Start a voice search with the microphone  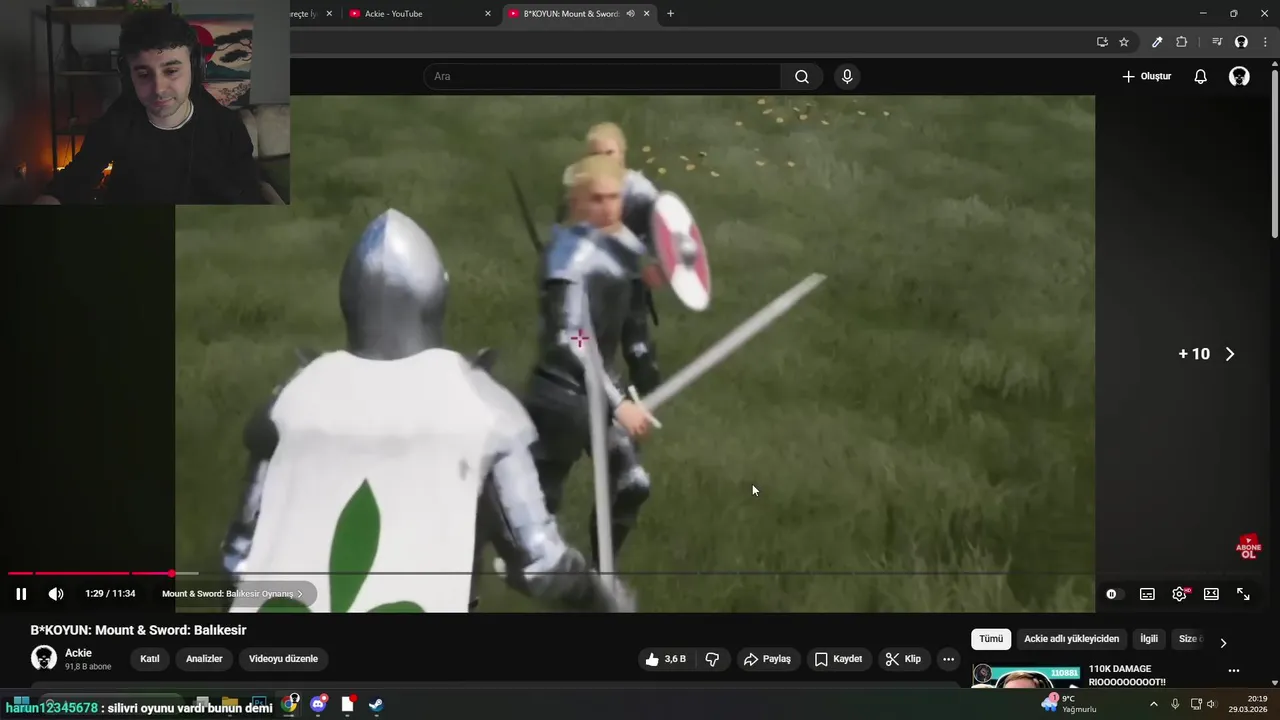(847, 76)
